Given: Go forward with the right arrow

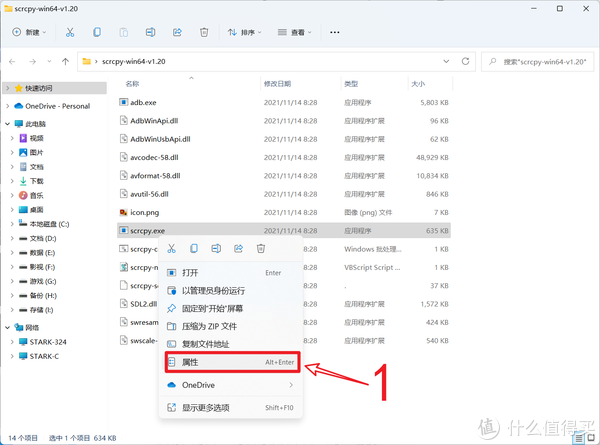Looking at the screenshot, I should click(x=33, y=62).
